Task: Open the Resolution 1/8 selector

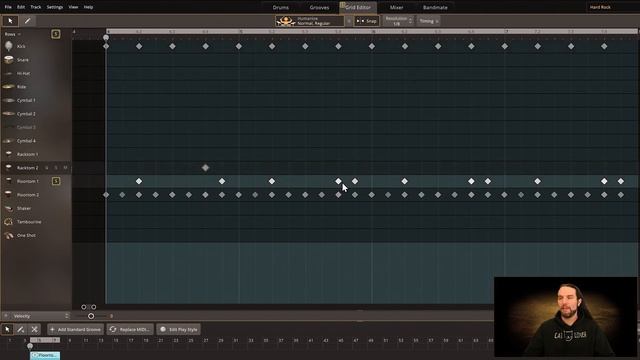Action: [398, 21]
